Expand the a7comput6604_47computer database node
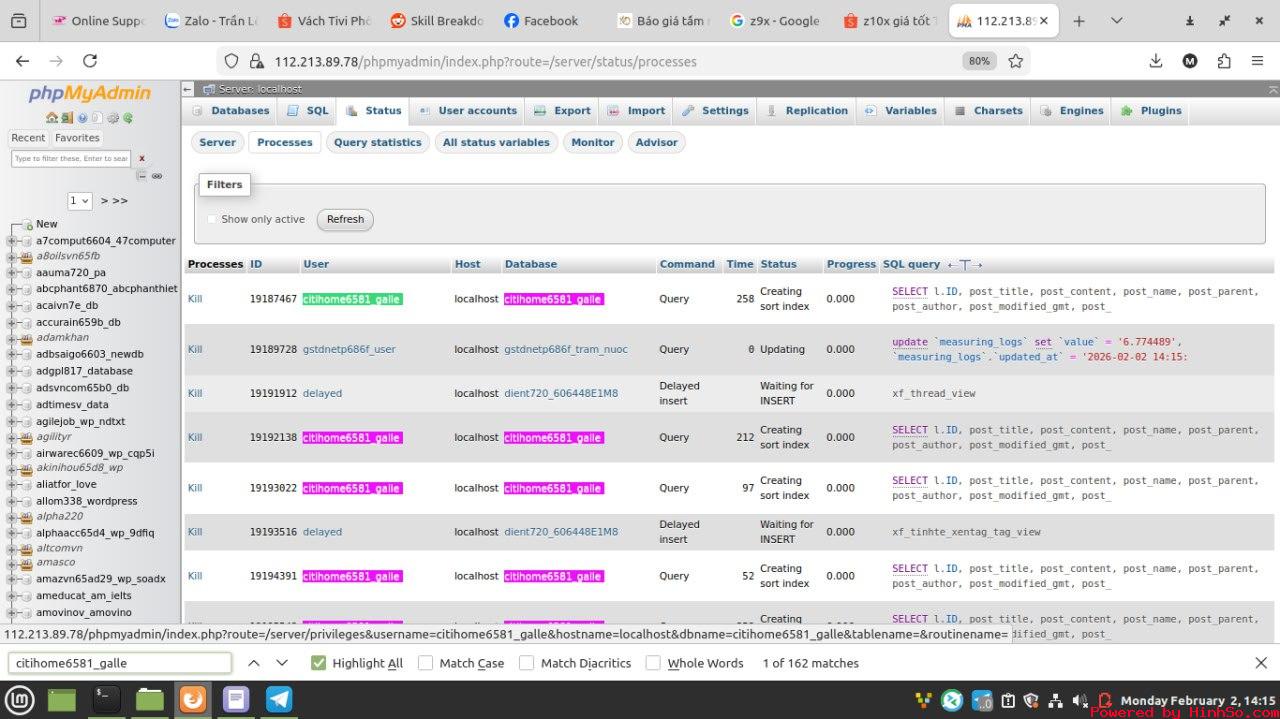 click(12, 241)
